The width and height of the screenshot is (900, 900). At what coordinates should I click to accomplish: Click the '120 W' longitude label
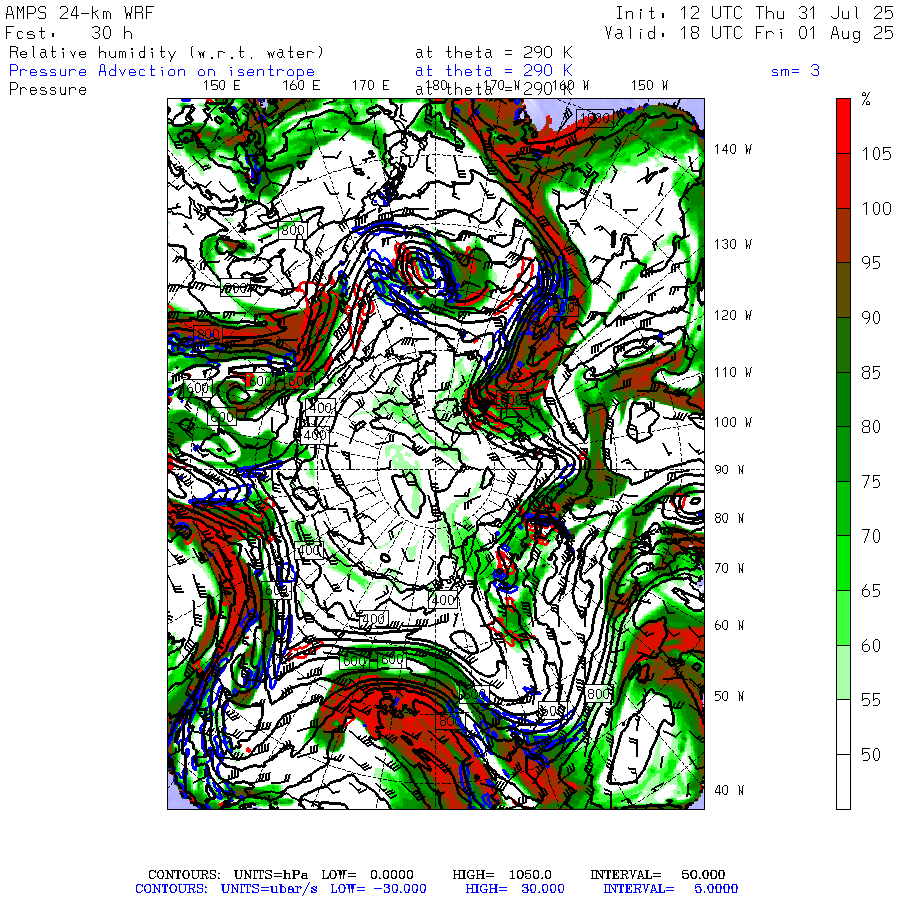[732, 315]
